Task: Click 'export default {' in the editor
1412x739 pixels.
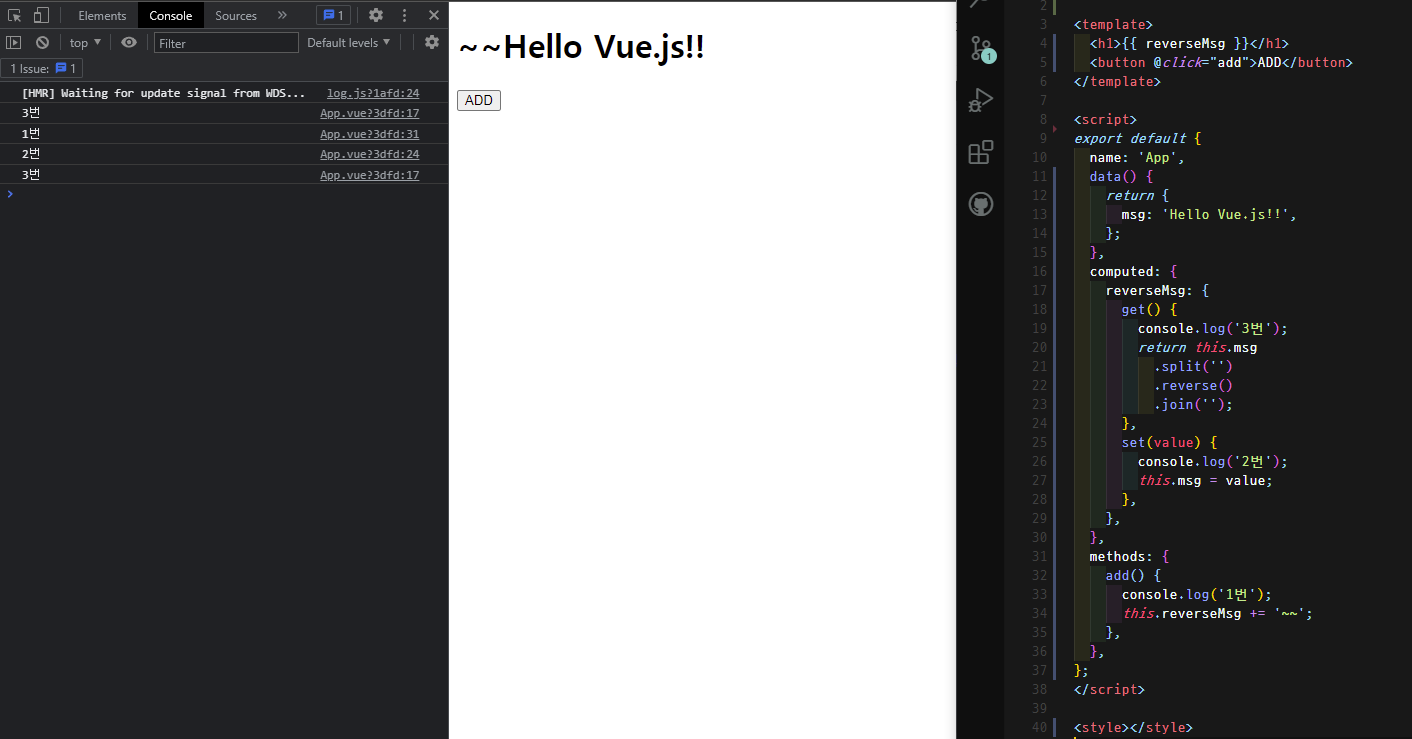Action: tap(1137, 138)
